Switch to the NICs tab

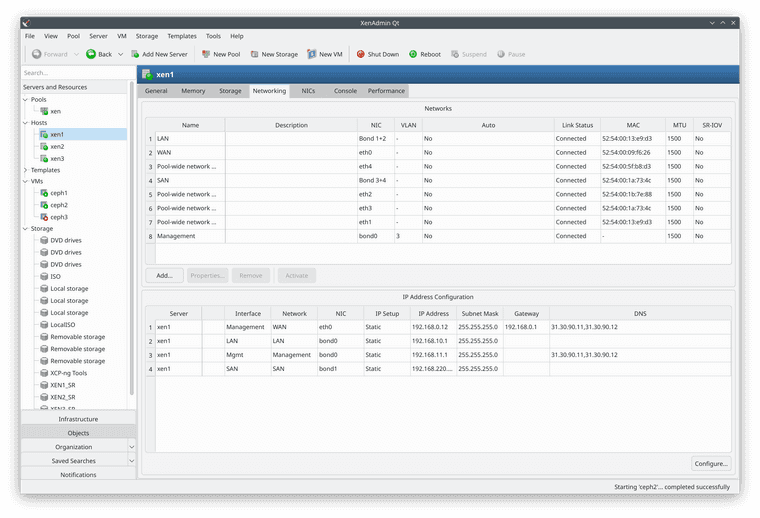(309, 91)
